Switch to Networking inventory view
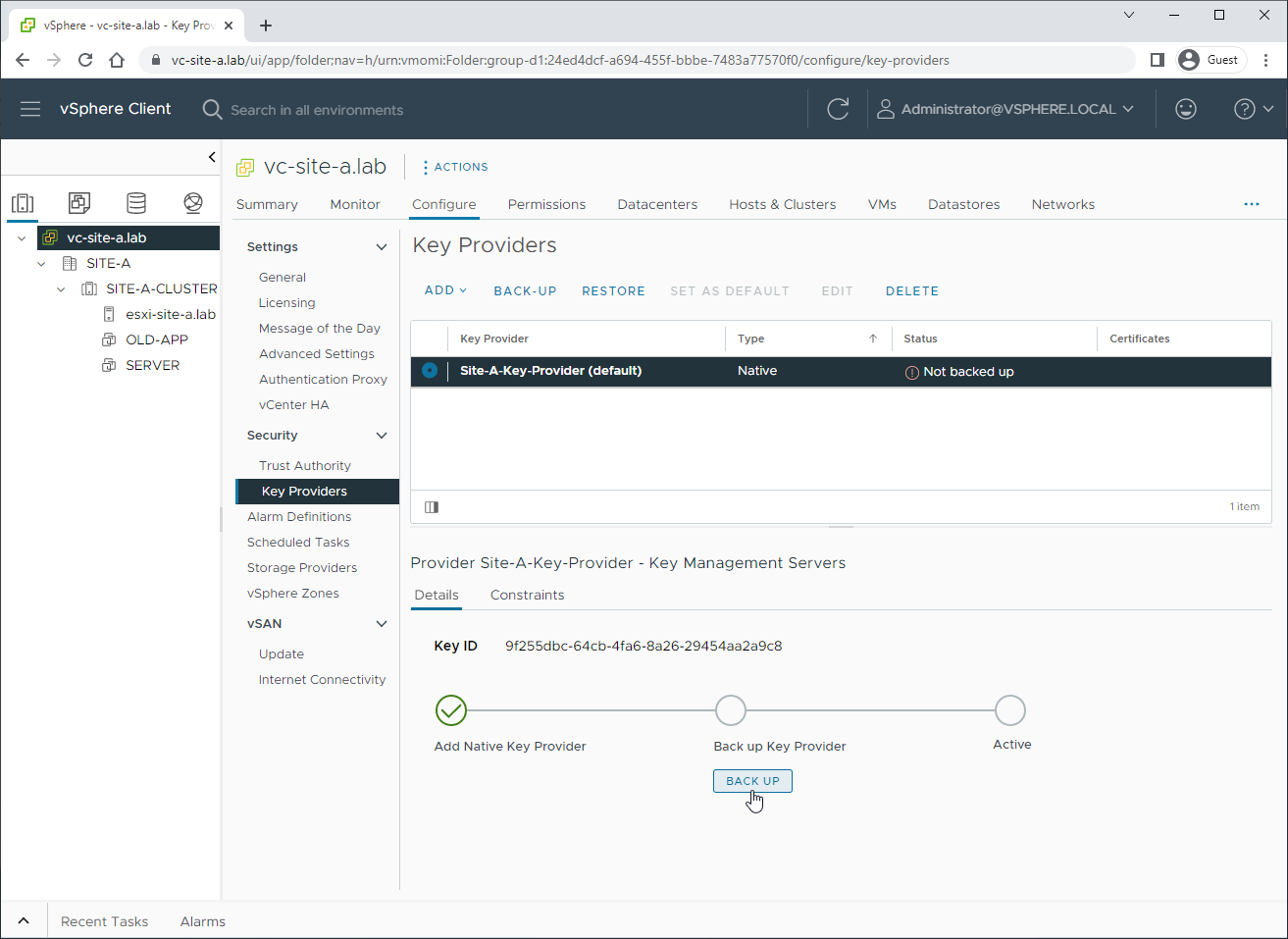Viewport: 1288px width, 939px height. [x=193, y=203]
